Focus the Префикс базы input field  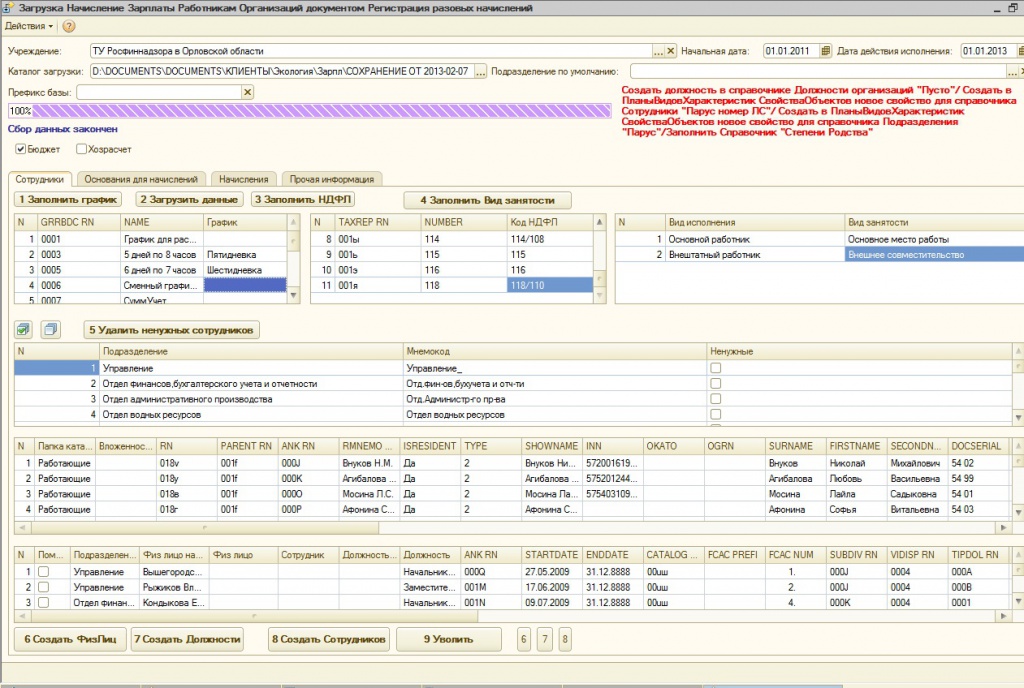tap(159, 92)
